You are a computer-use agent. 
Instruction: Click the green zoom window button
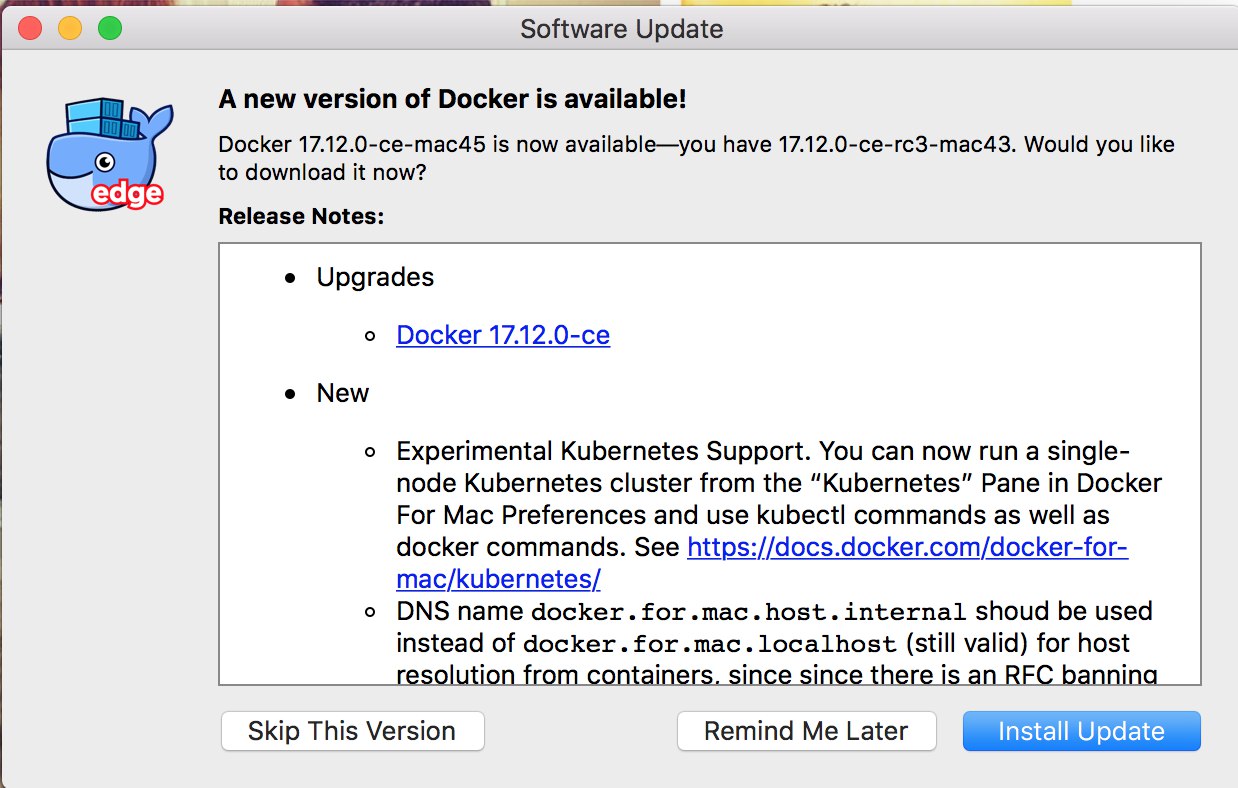[110, 28]
